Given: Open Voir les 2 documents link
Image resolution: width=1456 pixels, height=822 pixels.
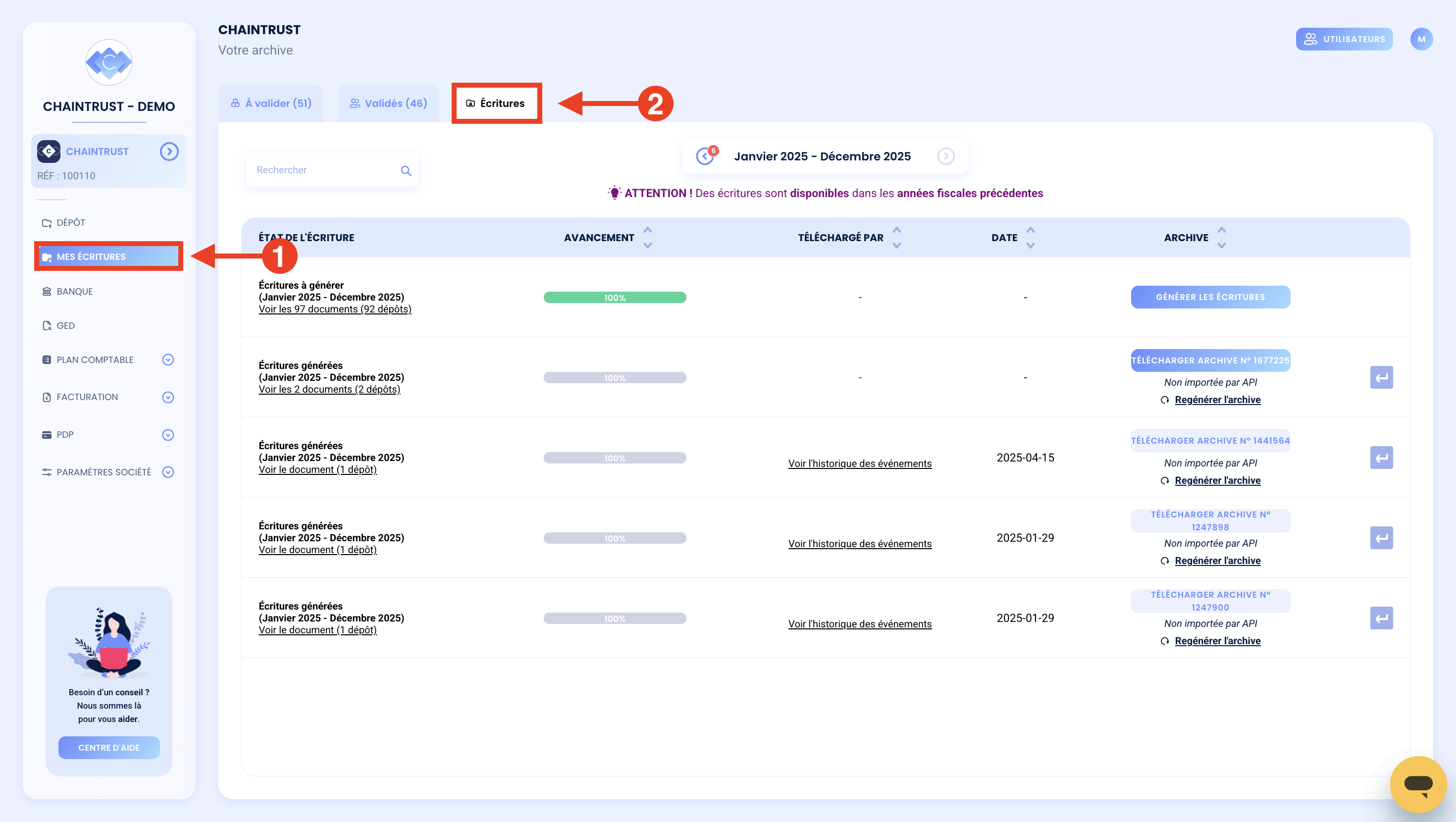Looking at the screenshot, I should click(x=329, y=390).
